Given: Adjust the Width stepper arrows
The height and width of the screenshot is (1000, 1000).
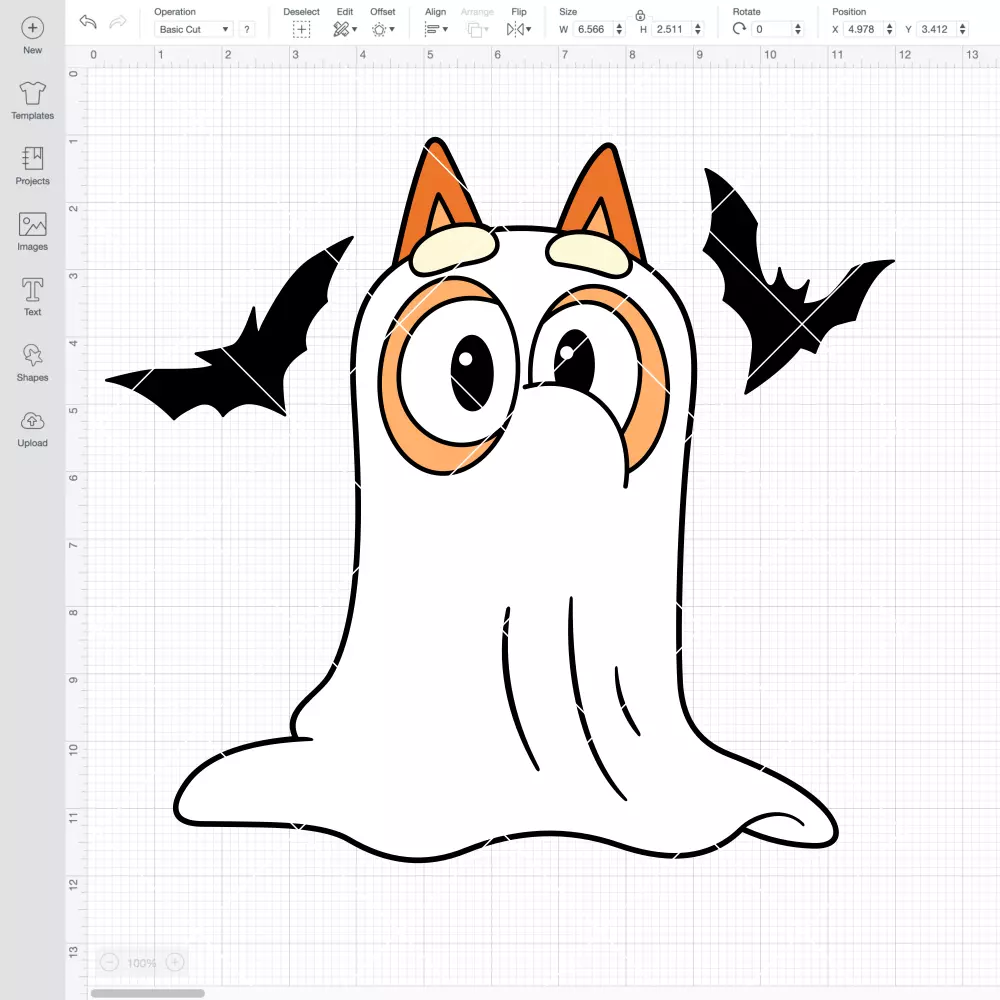Looking at the screenshot, I should 619,29.
